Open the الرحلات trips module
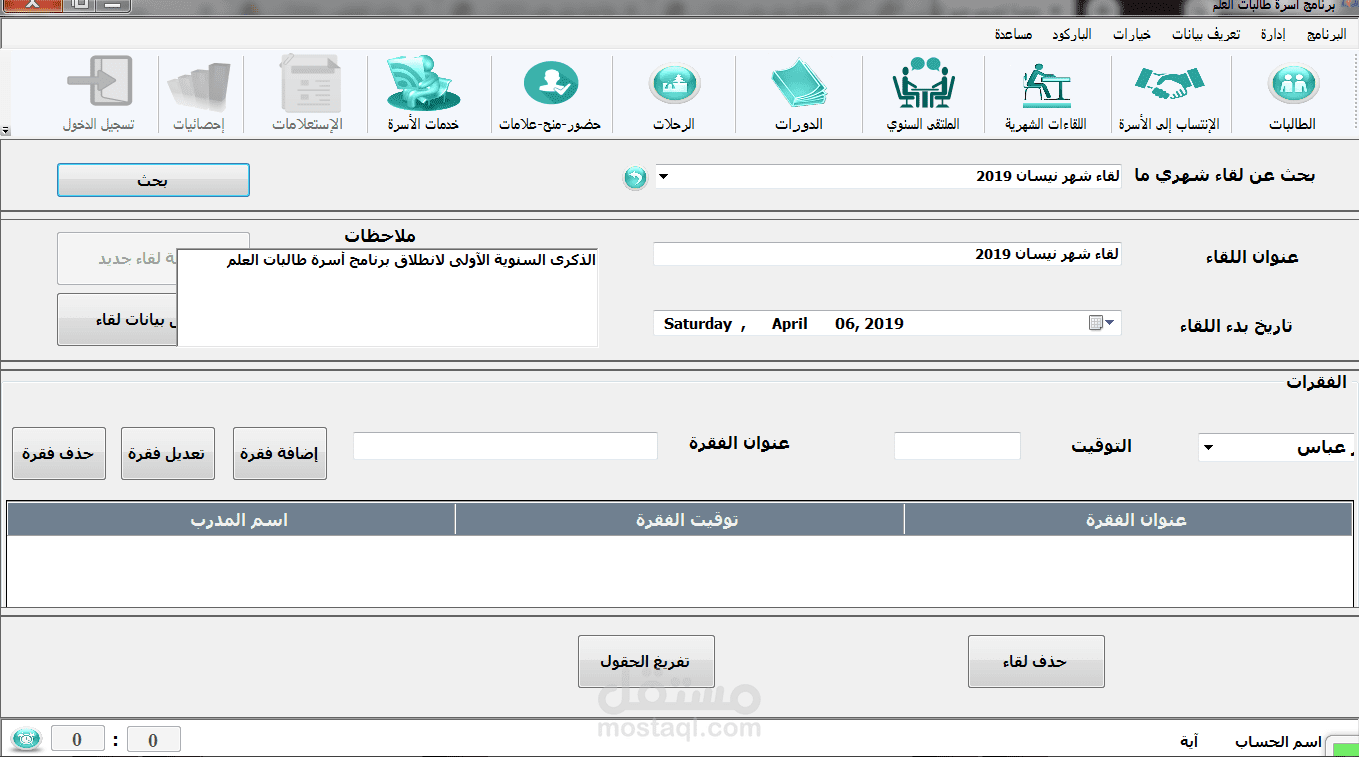This screenshot has height=757, width=1359. pos(674,96)
